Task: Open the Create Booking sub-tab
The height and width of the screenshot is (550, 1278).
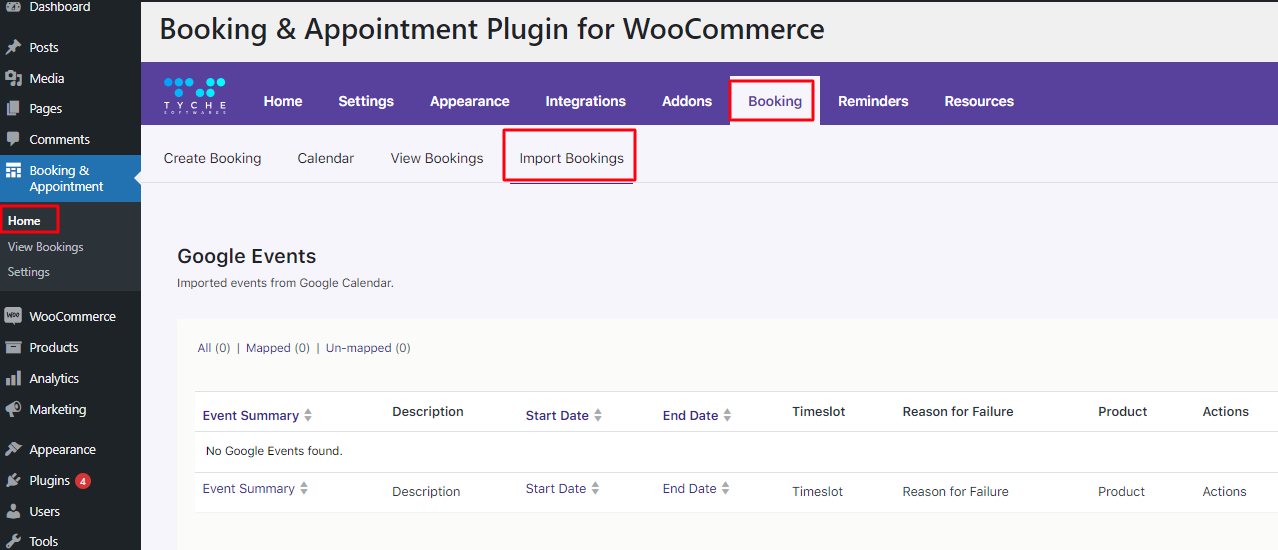Action: pyautogui.click(x=213, y=158)
